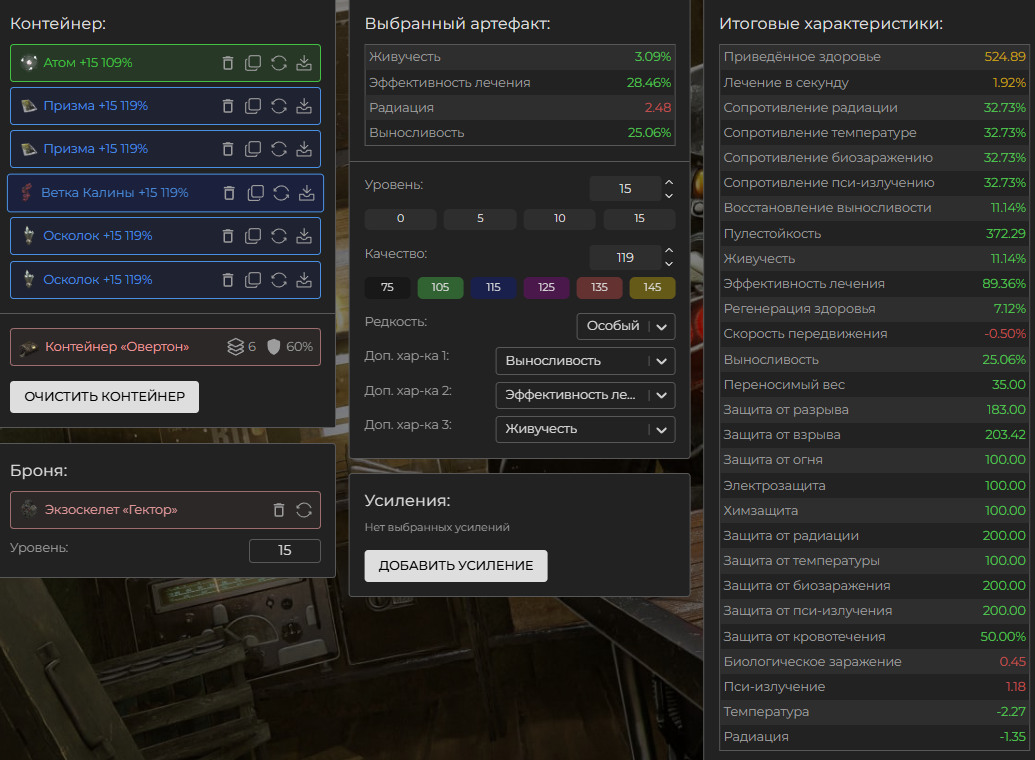Viewport: 1035px width, 760px height.
Task: Click ДОБАВИТЬ УСИЛЕНИЕ button
Action: (x=456, y=566)
